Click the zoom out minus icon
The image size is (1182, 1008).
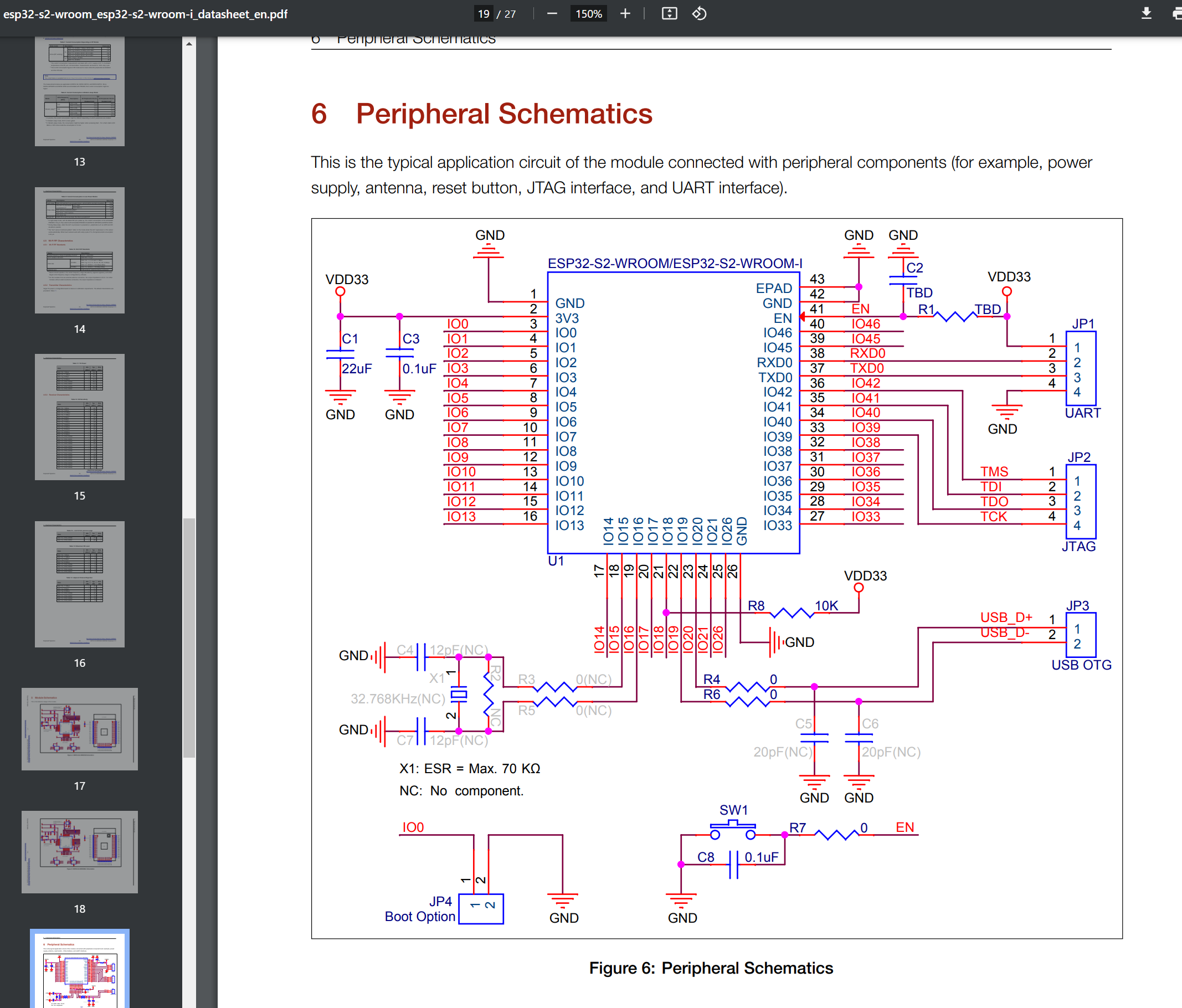tap(552, 14)
